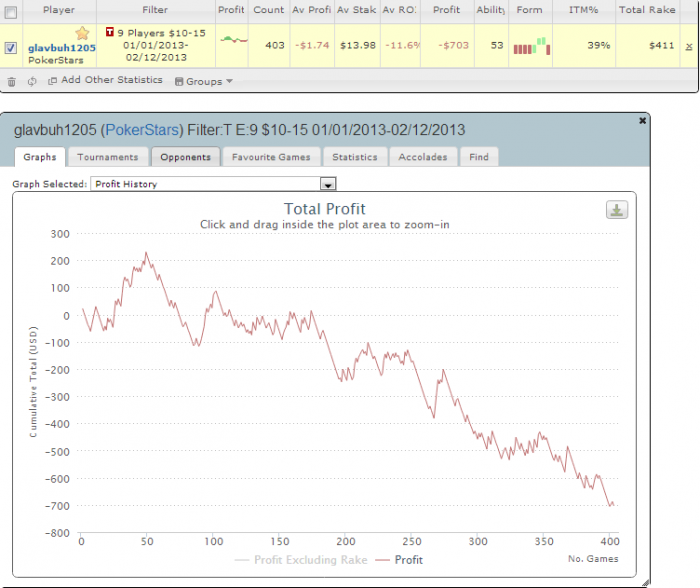Open the Statistics tab

[355, 157]
